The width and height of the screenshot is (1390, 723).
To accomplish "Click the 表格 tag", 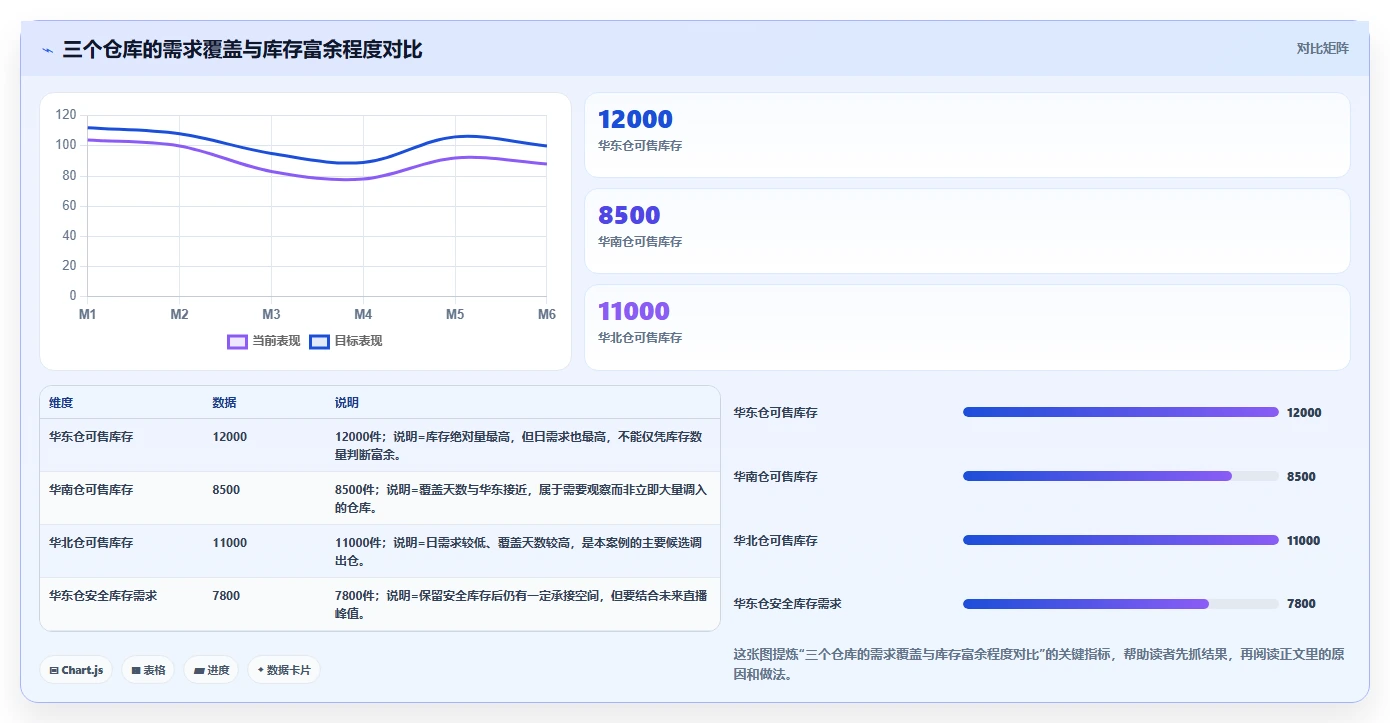I will click(148, 670).
